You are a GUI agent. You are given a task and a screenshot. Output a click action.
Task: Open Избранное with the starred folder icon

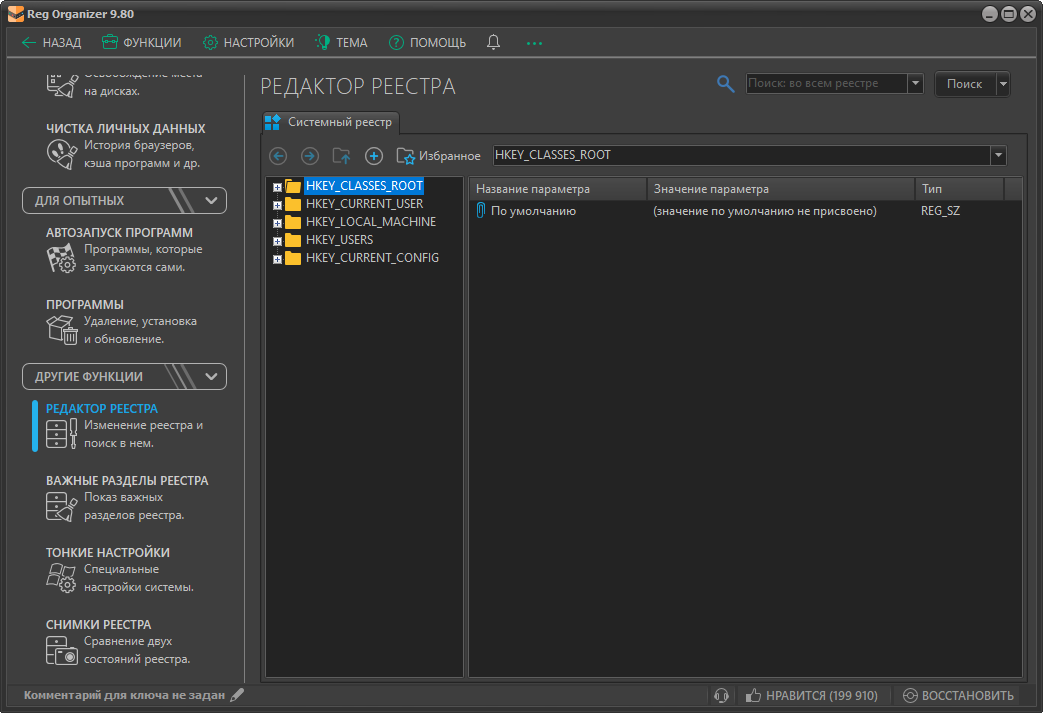[407, 156]
